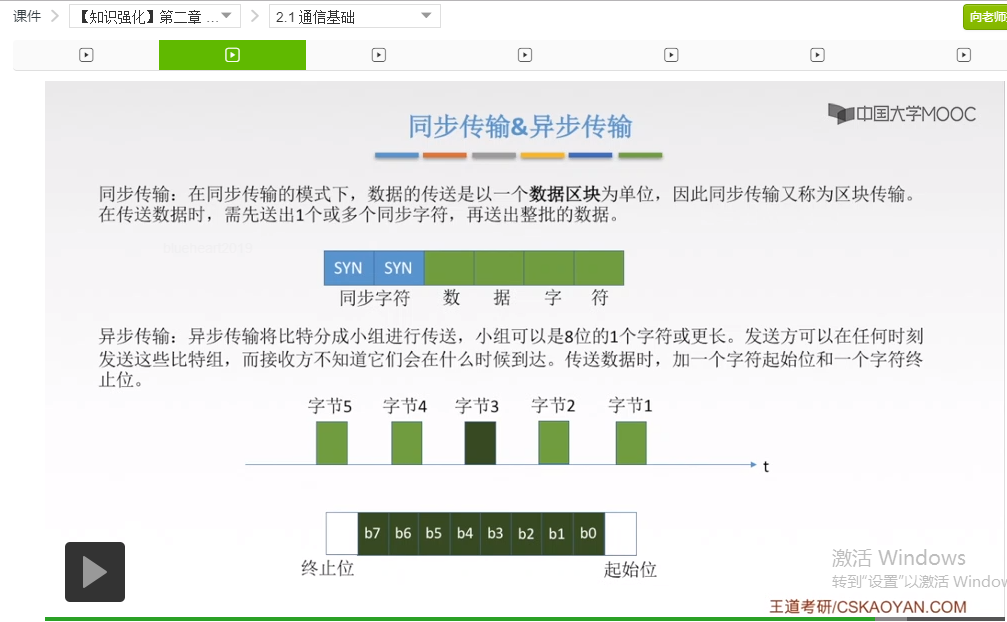Open the sixth video segment icon
The width and height of the screenshot is (1007, 622).
pyautogui.click(x=817, y=55)
